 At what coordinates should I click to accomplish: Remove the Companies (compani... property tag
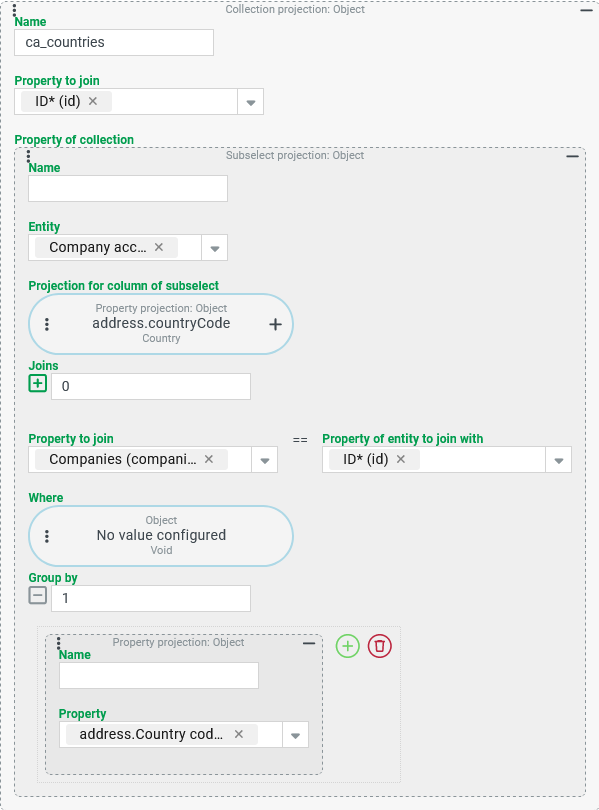[x=209, y=459]
